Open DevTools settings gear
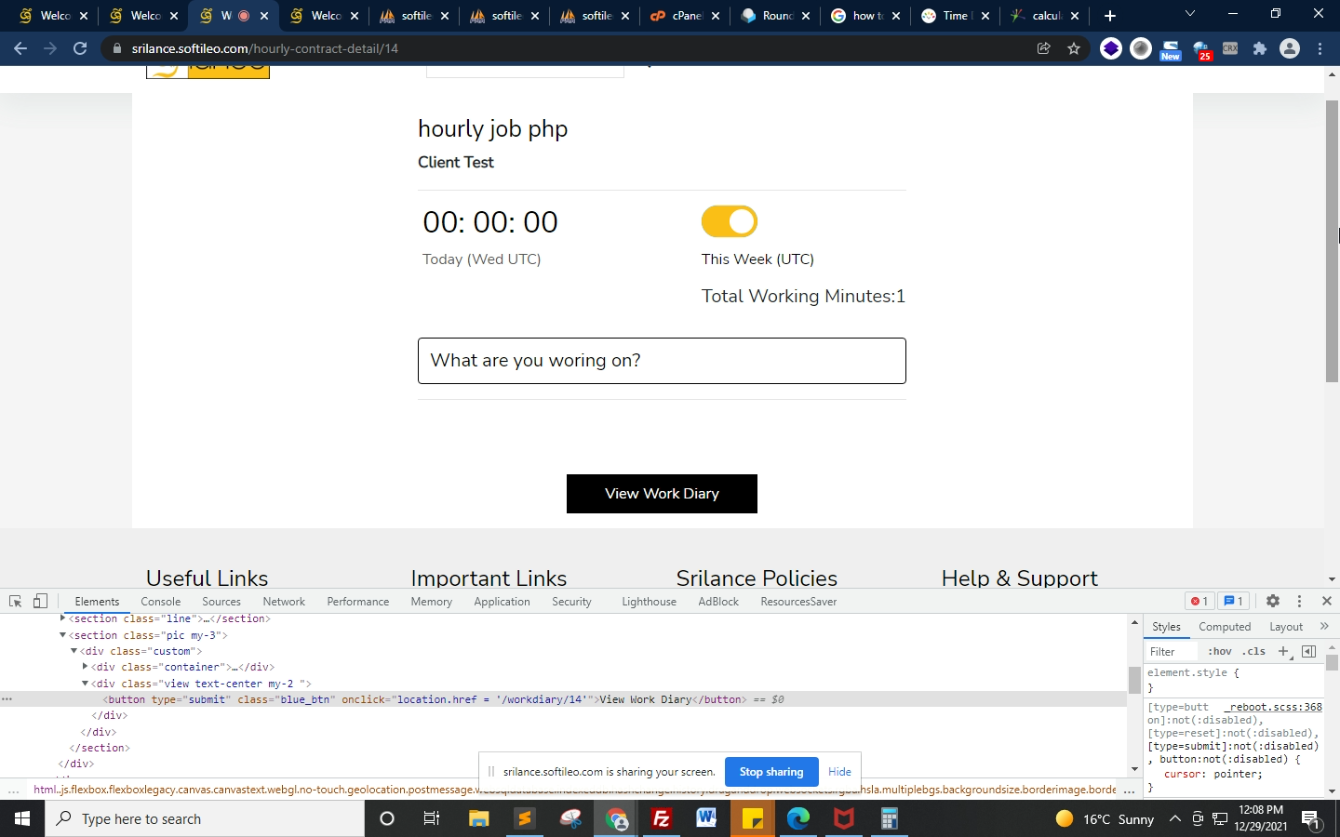Screen dimensions: 1340x837 1272,601
